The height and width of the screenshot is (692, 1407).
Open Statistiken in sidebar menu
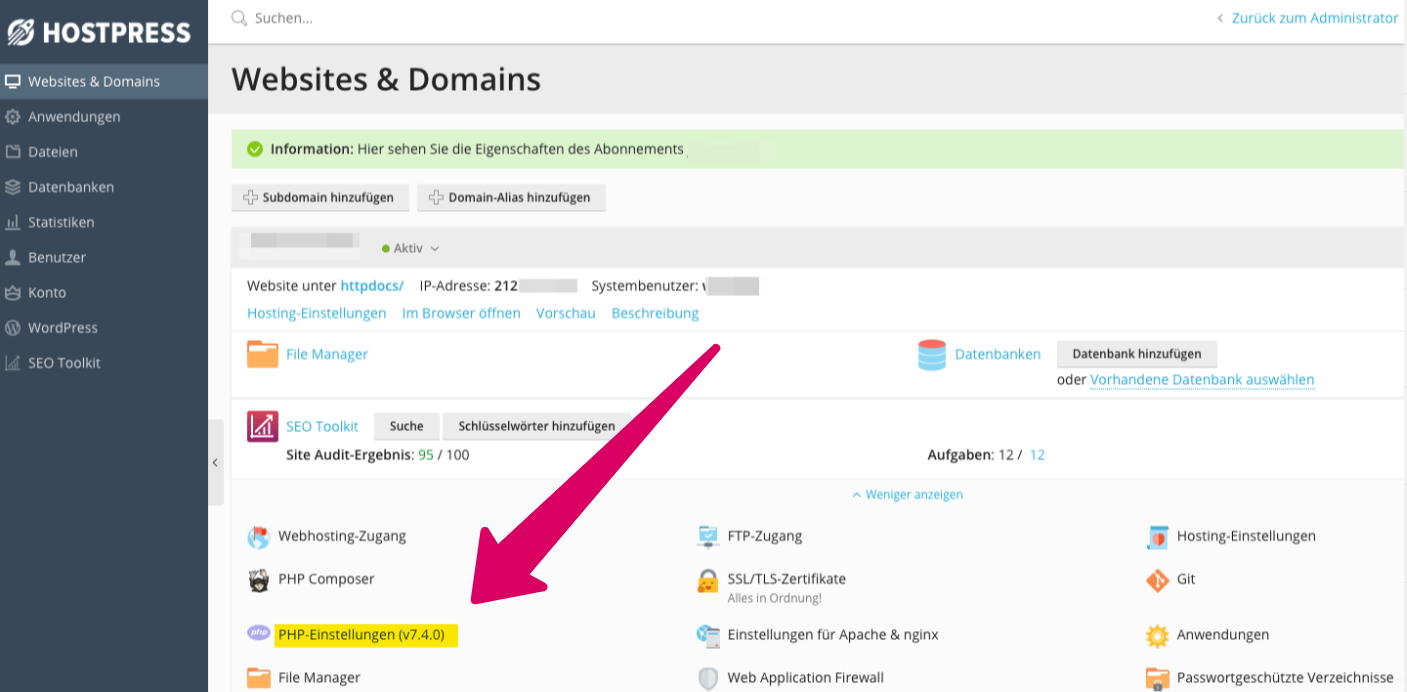click(x=104, y=222)
